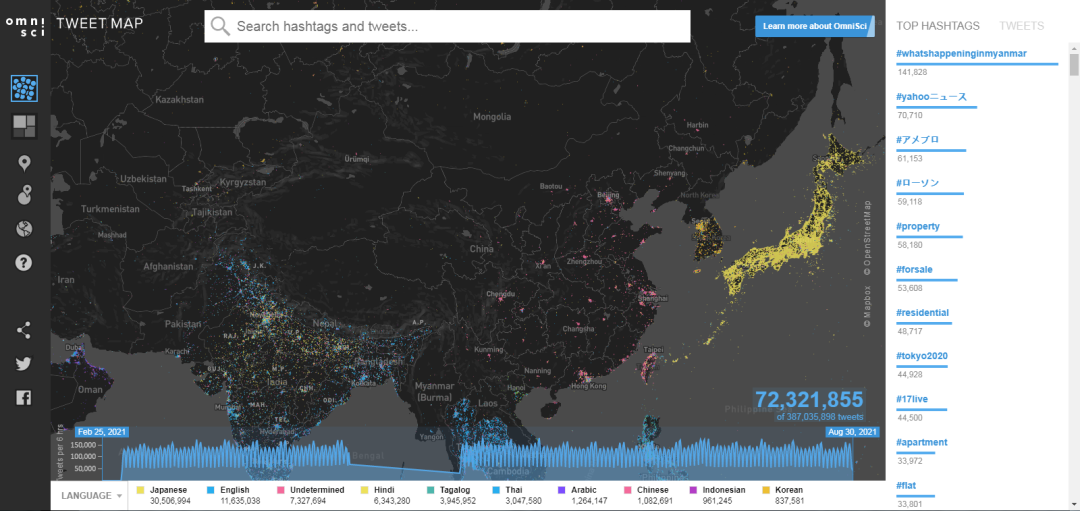This screenshot has width=1080, height=511.
Task: Click the 141,828 hashtag count
Action: point(911,72)
